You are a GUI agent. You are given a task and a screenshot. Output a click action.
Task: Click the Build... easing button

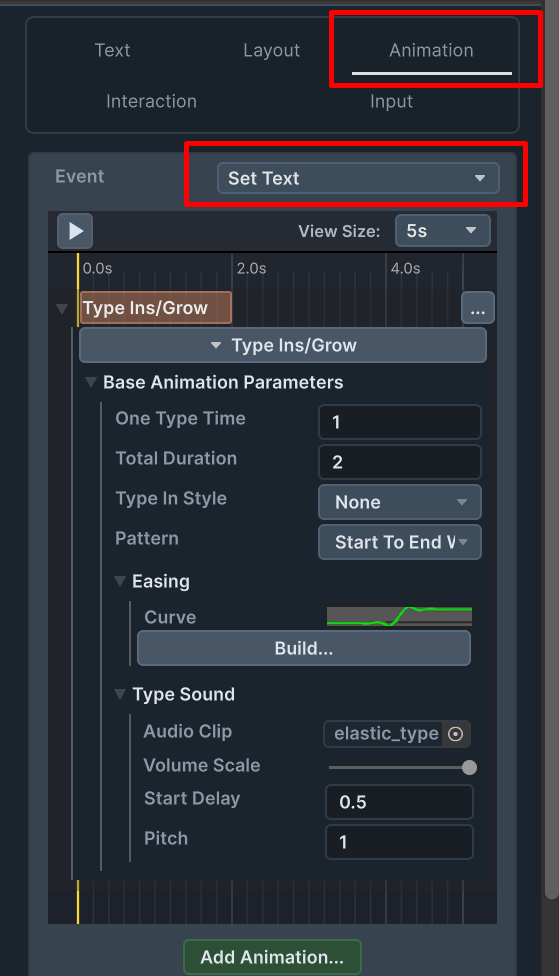pyautogui.click(x=304, y=648)
